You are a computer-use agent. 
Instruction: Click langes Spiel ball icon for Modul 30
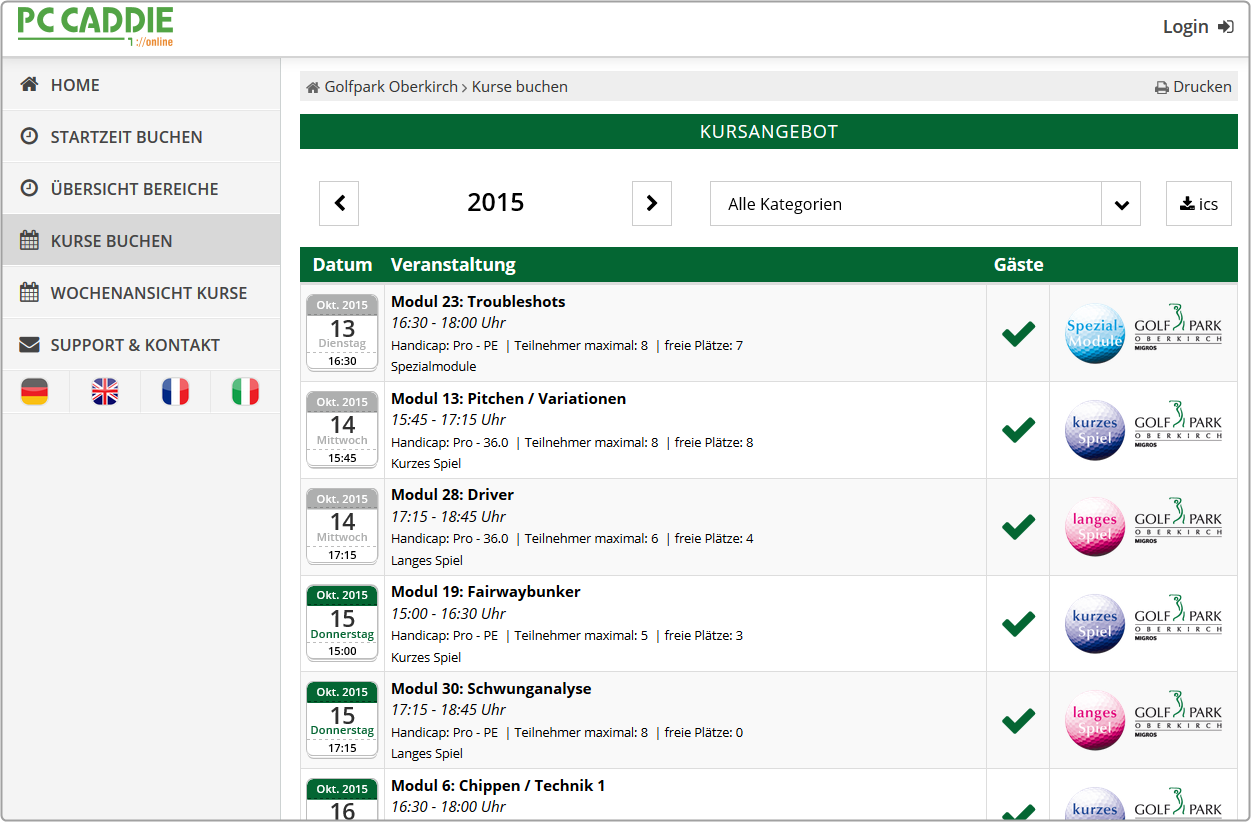1095,721
